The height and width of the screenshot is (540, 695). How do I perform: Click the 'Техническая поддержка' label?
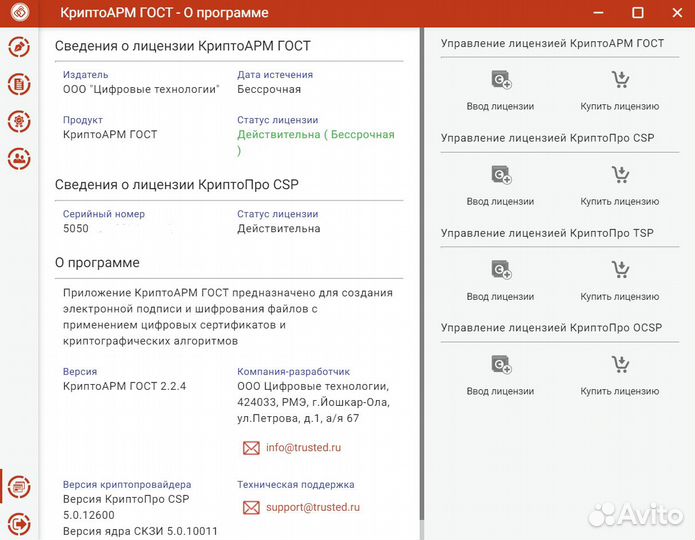tap(296, 484)
